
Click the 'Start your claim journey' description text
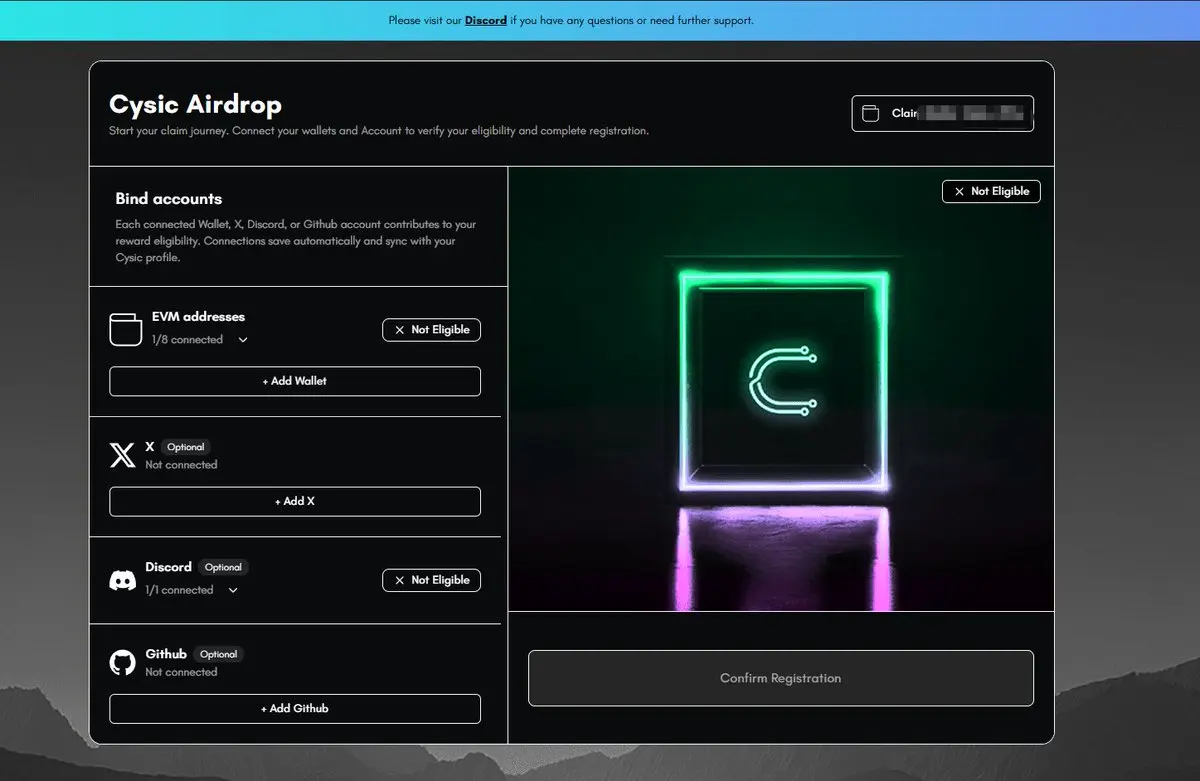(379, 131)
